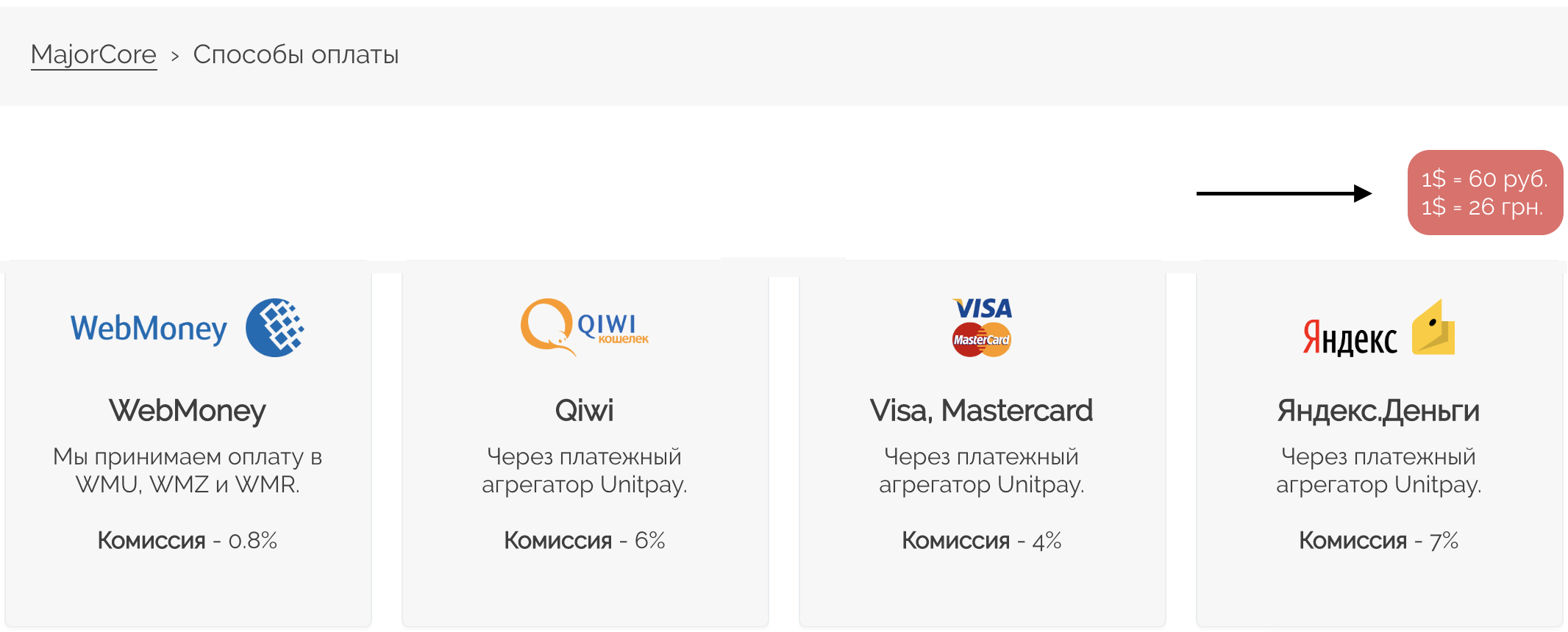Pick the Яндекс.Деньги payment title
1568x632 pixels.
click(x=1379, y=411)
